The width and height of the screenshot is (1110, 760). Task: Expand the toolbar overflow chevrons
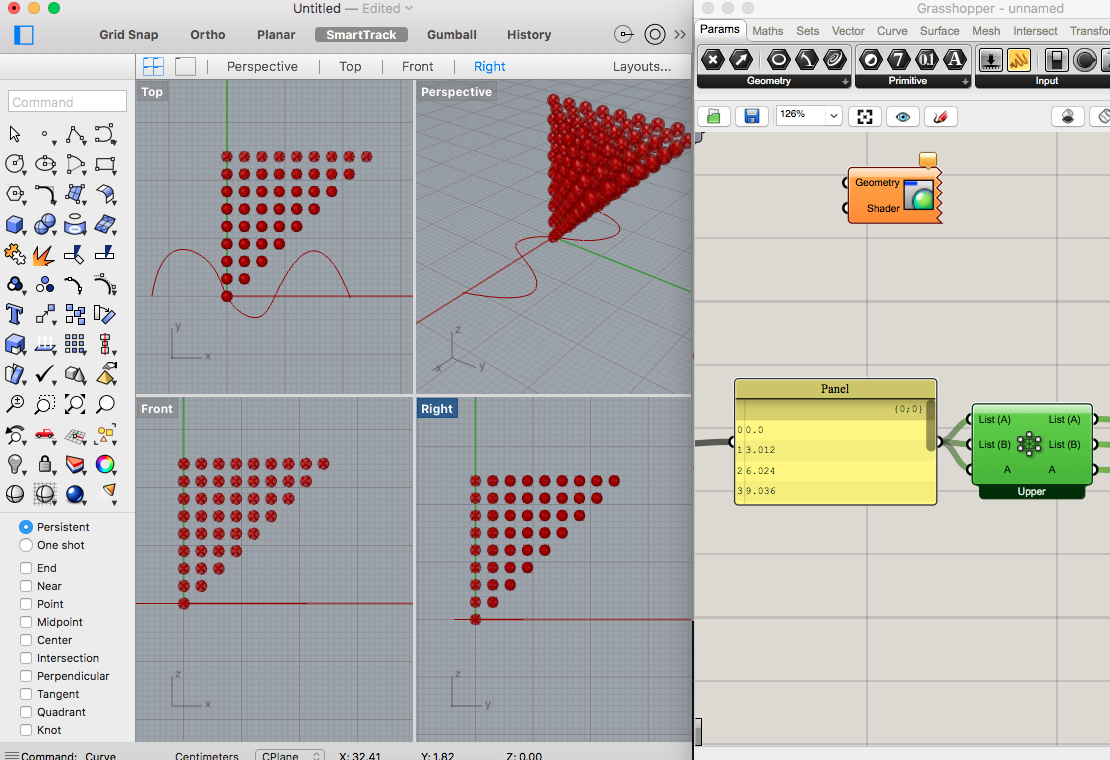tap(680, 35)
